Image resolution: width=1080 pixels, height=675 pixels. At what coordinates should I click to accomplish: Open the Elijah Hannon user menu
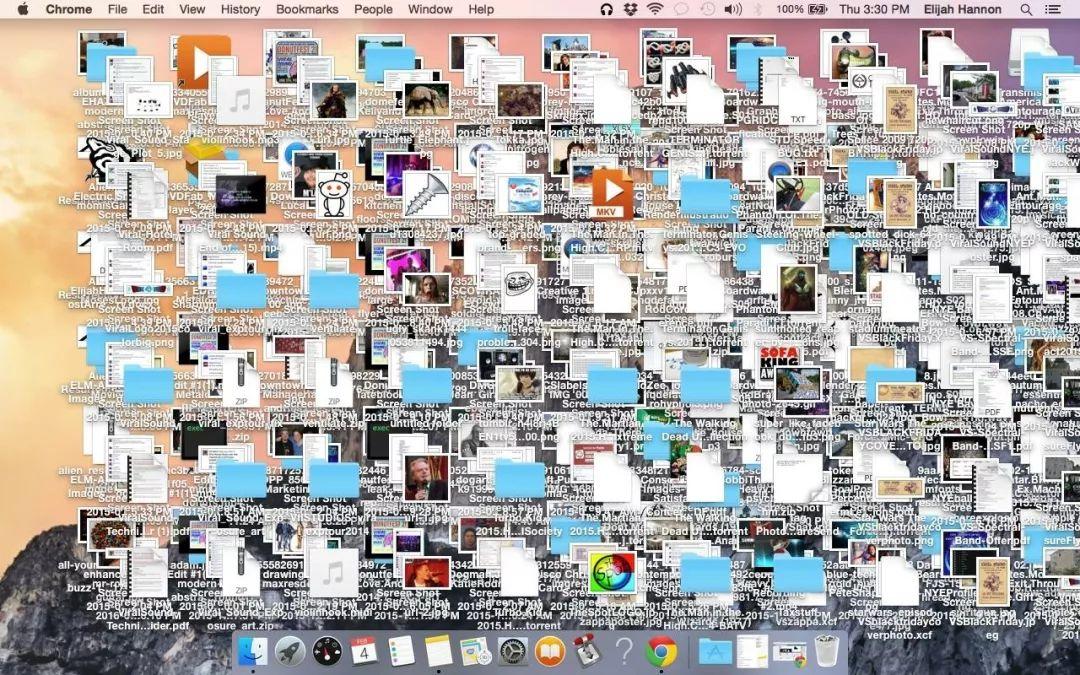pyautogui.click(x=962, y=9)
